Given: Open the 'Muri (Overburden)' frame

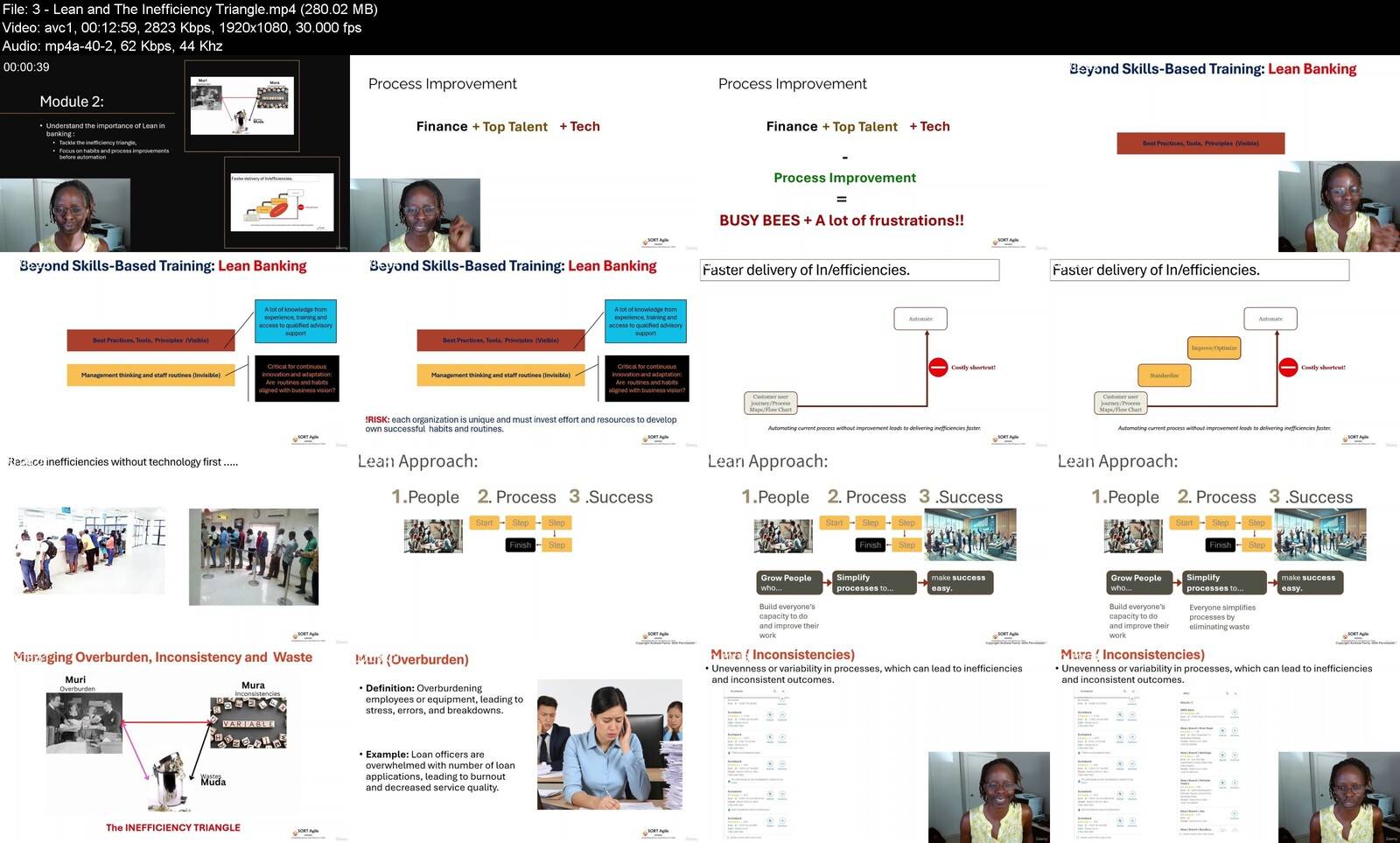Looking at the screenshot, I should point(525,744).
